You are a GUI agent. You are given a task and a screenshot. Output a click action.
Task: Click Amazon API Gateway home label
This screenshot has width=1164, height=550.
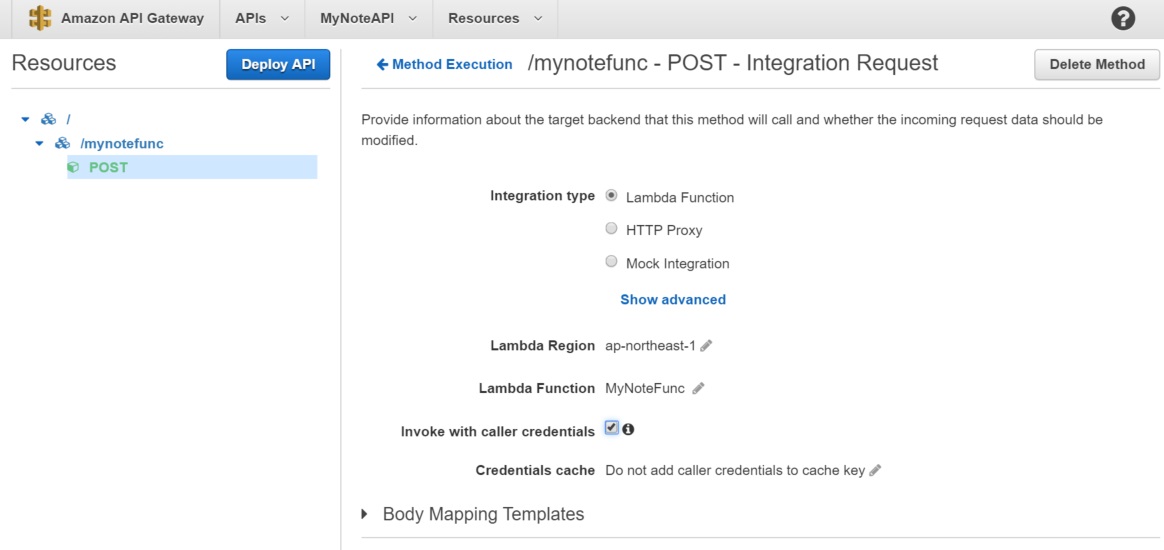(132, 19)
